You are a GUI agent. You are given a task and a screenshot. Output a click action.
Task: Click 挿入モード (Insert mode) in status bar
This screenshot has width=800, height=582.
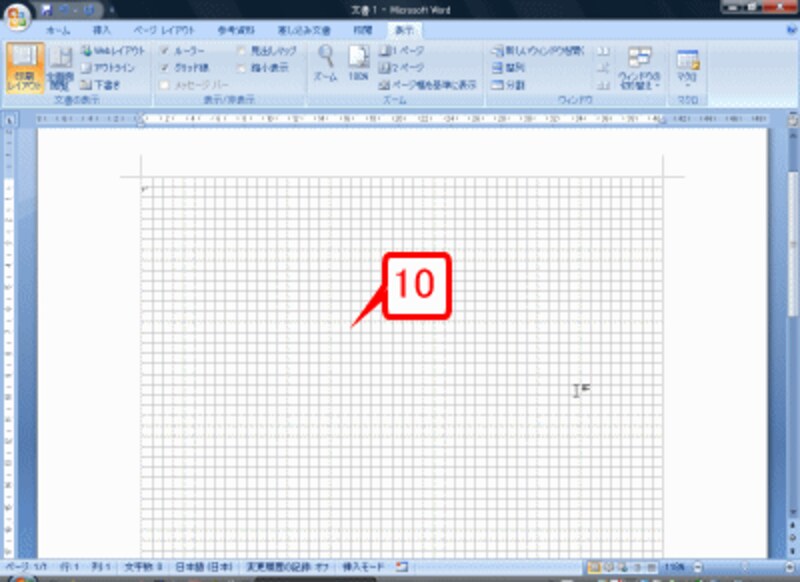click(363, 567)
